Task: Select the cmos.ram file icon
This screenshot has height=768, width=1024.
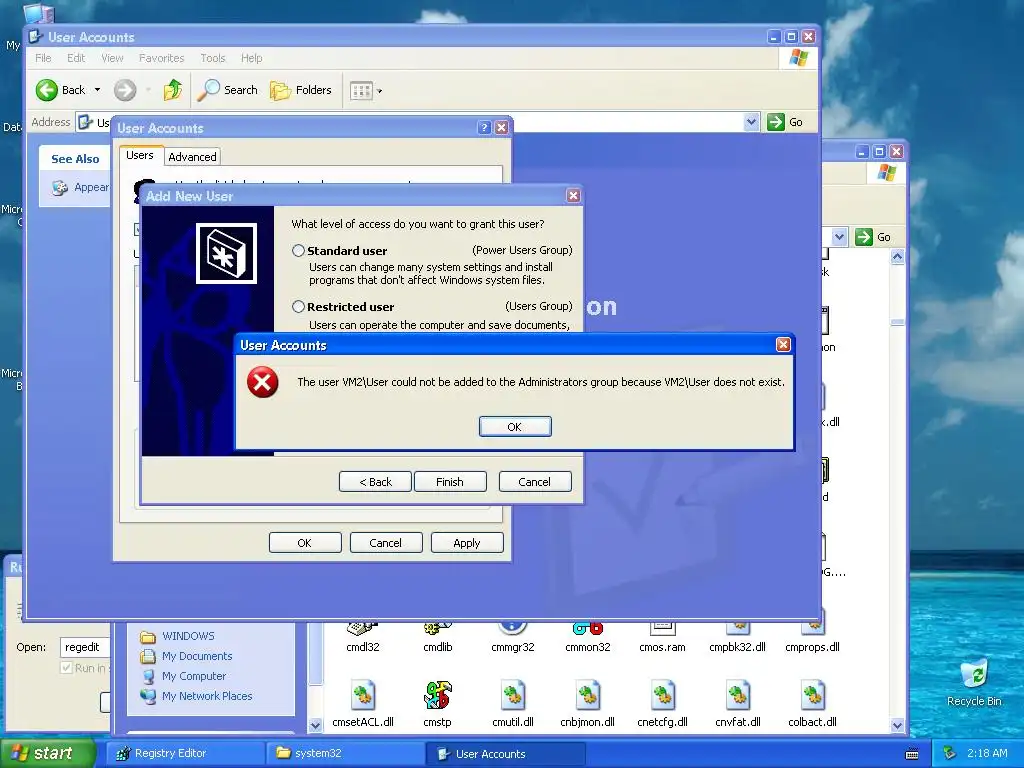Action: click(x=662, y=637)
